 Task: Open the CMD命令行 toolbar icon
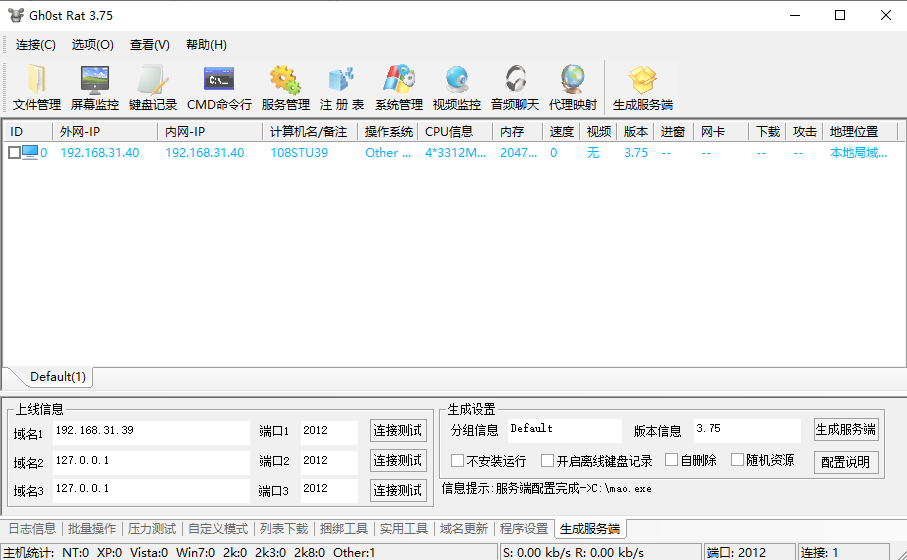(219, 87)
